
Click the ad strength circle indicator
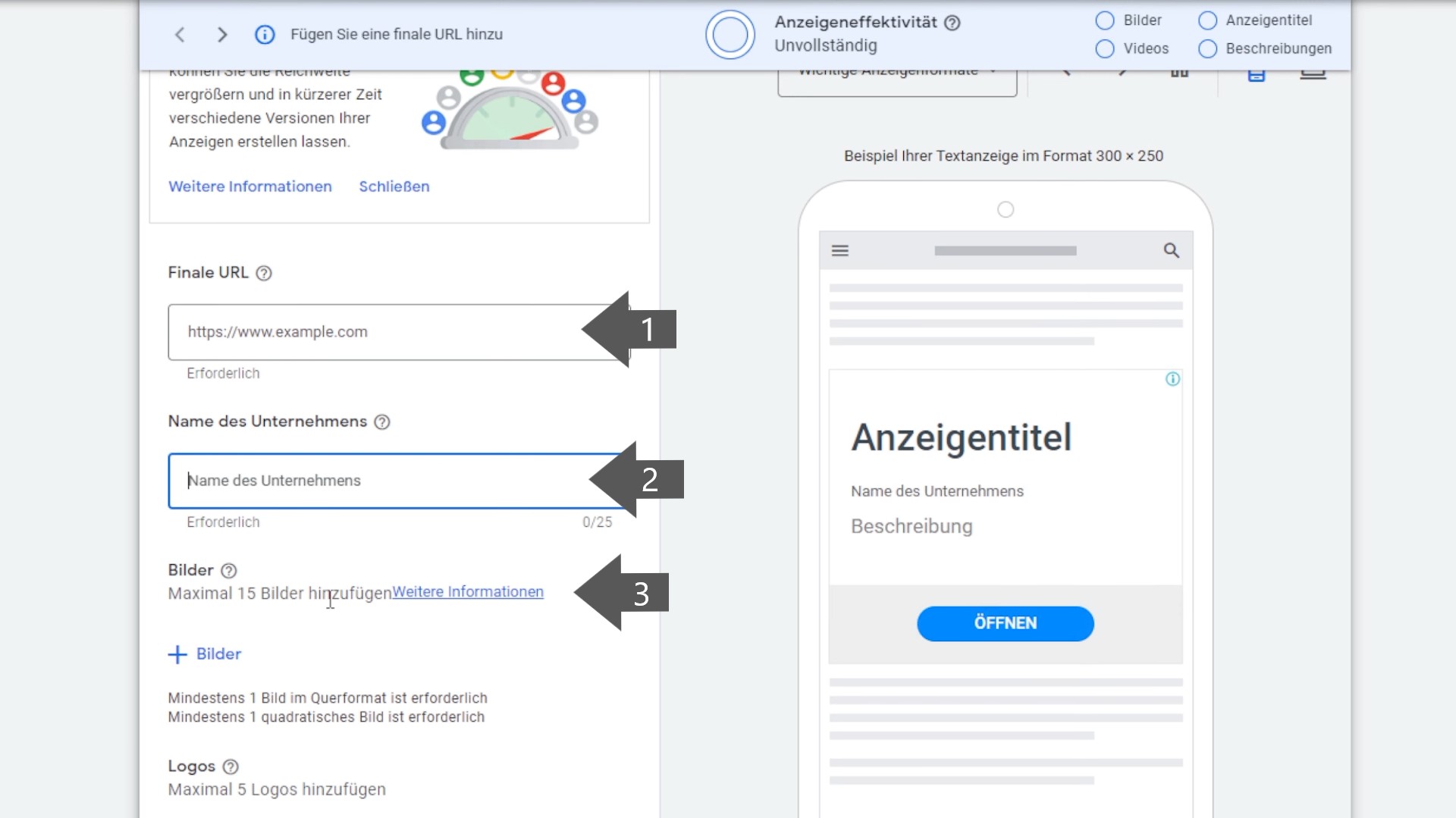click(x=730, y=34)
